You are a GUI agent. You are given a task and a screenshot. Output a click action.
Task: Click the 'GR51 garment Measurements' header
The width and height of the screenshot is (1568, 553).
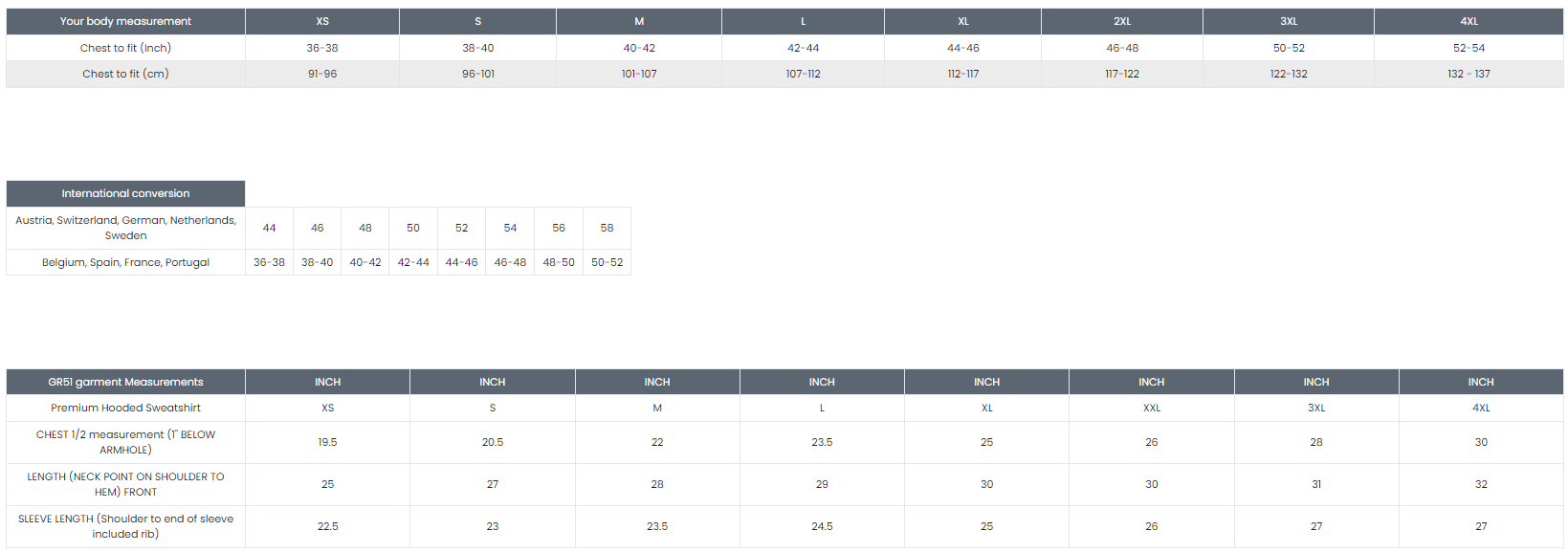[125, 382]
